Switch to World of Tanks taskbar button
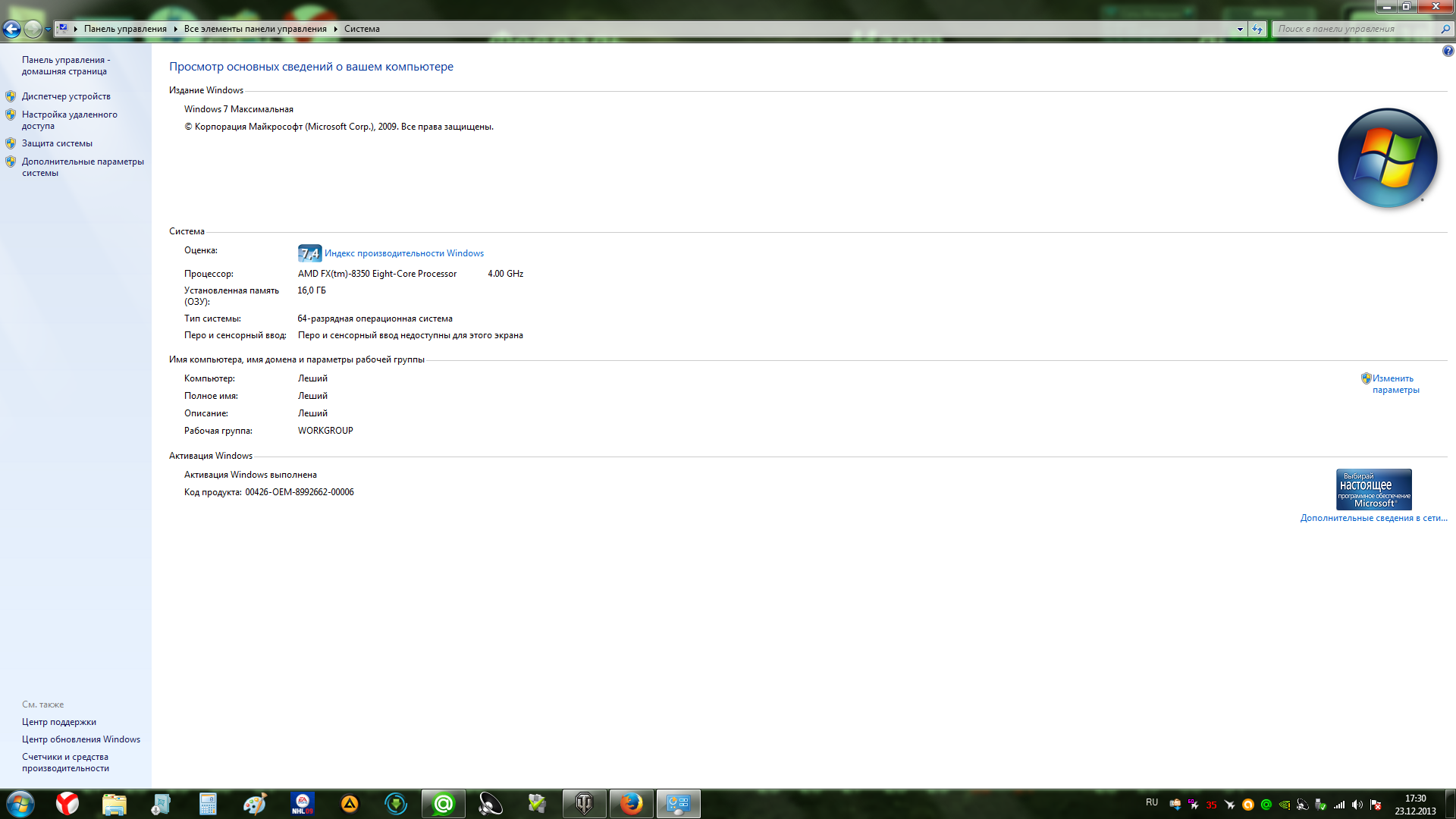 click(585, 804)
